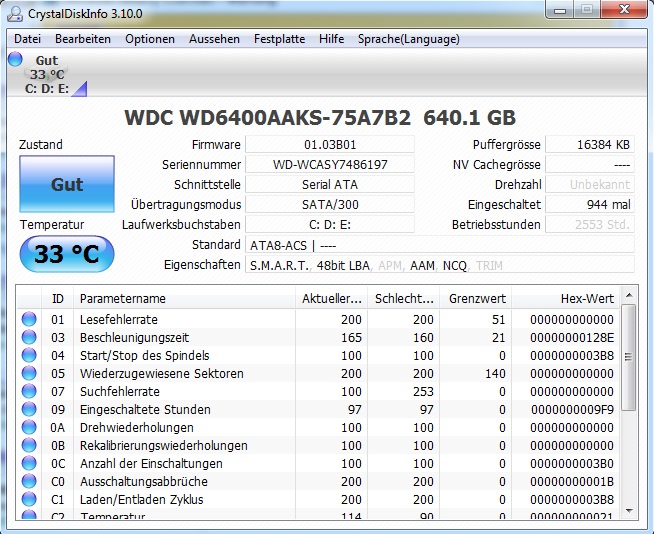The image size is (654, 534).
Task: Click the 33 °C temperature indicator
Action: click(67, 254)
